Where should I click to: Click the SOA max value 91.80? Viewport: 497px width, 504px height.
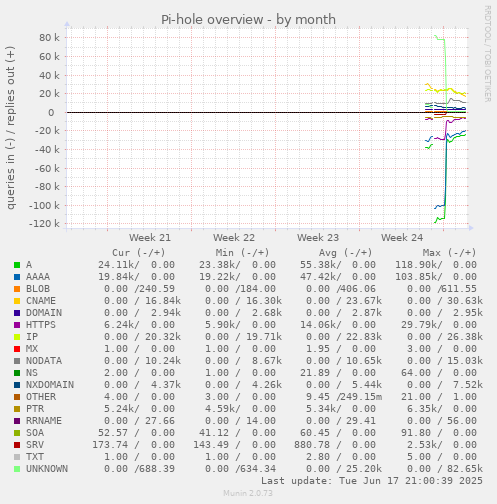[x=416, y=433]
